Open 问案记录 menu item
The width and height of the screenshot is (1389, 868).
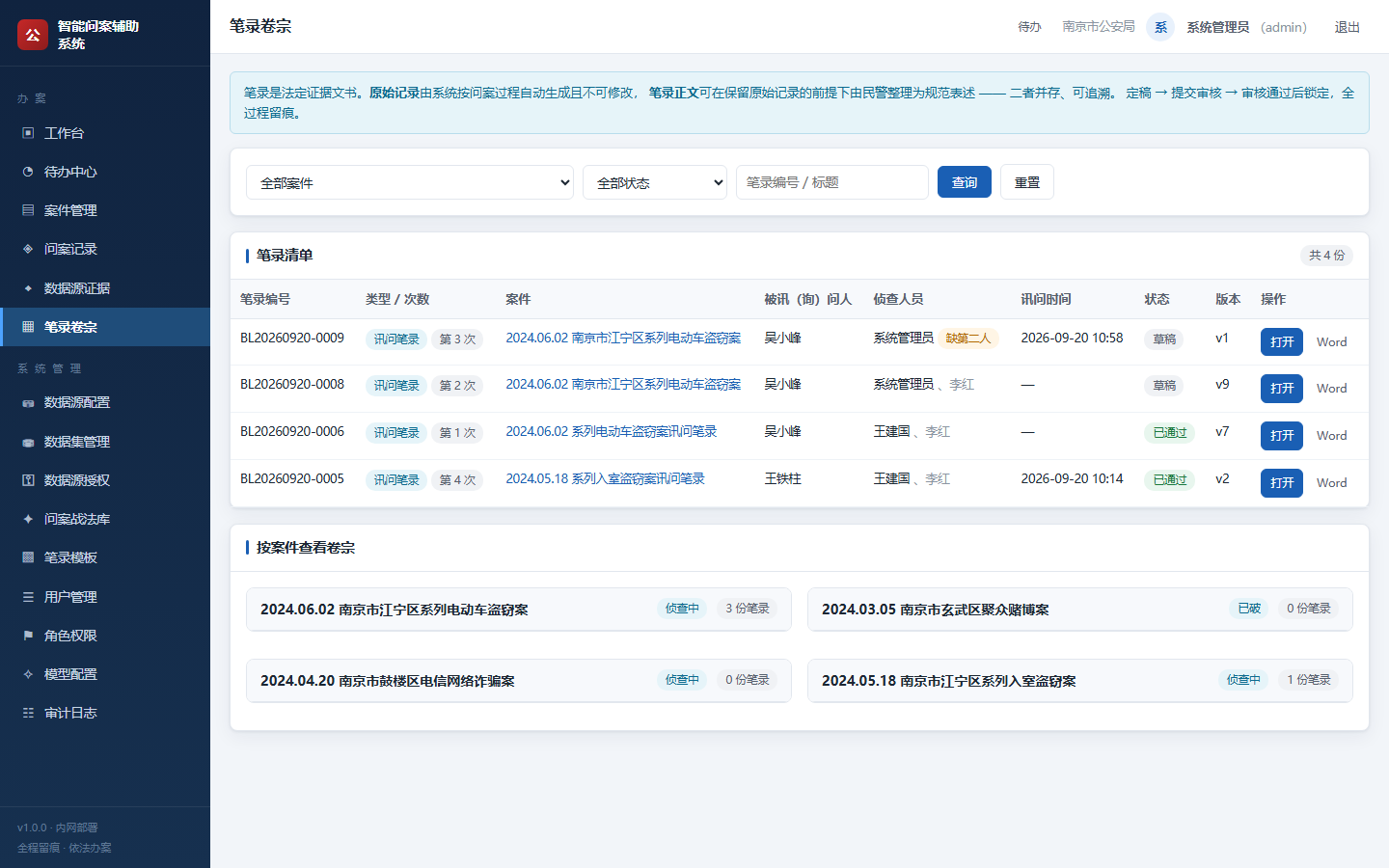coord(105,249)
